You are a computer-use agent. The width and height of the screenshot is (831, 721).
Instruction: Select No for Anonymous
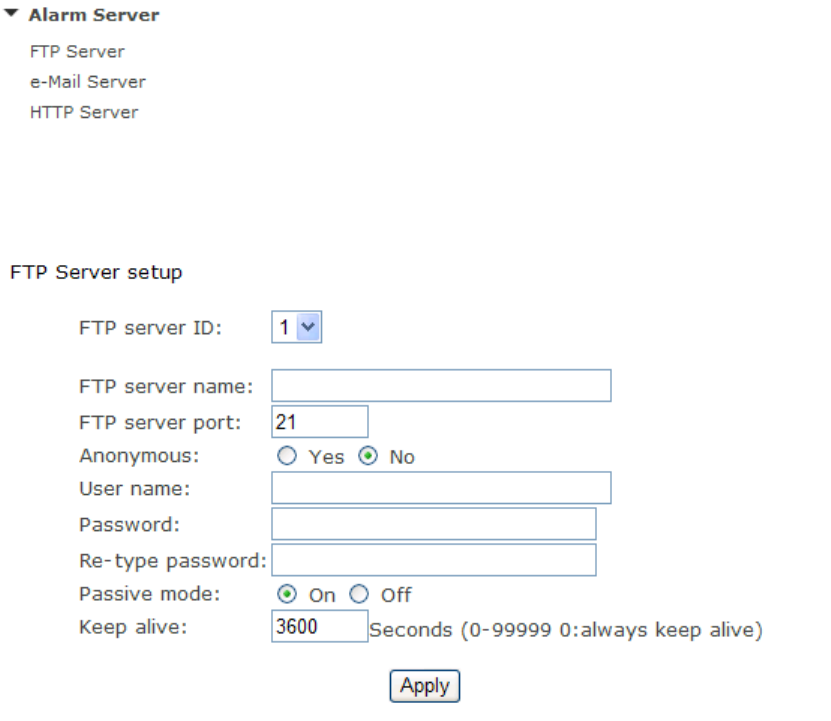[368, 456]
